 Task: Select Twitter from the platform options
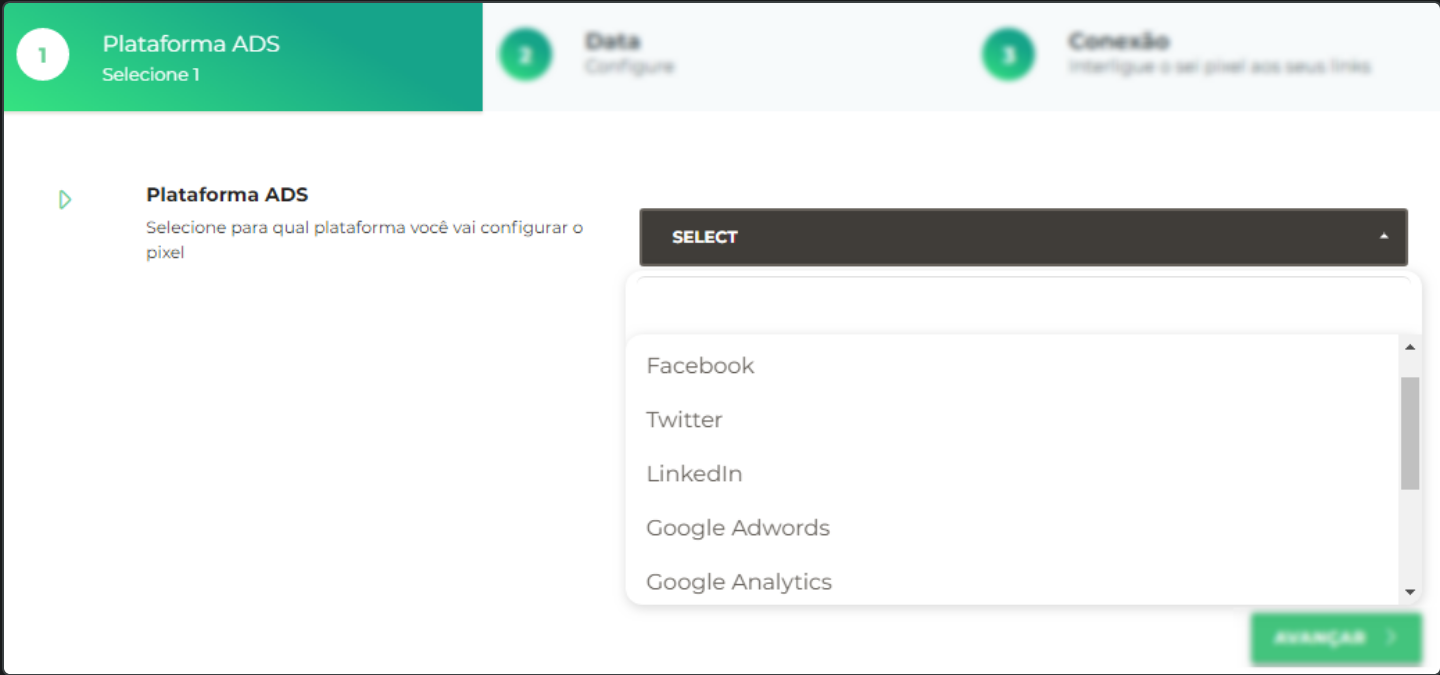point(684,419)
